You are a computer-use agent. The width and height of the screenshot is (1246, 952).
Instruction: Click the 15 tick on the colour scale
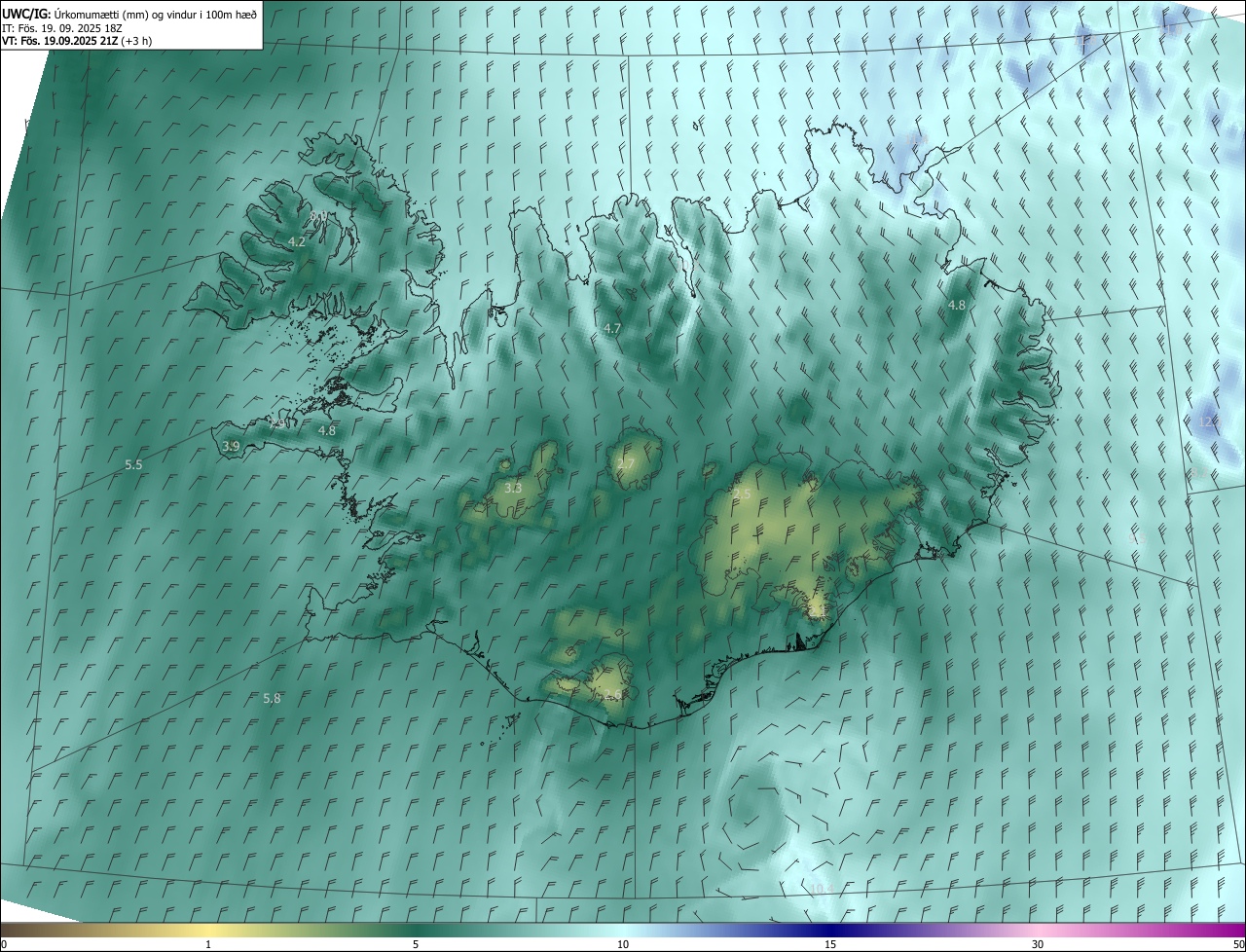coord(830,944)
